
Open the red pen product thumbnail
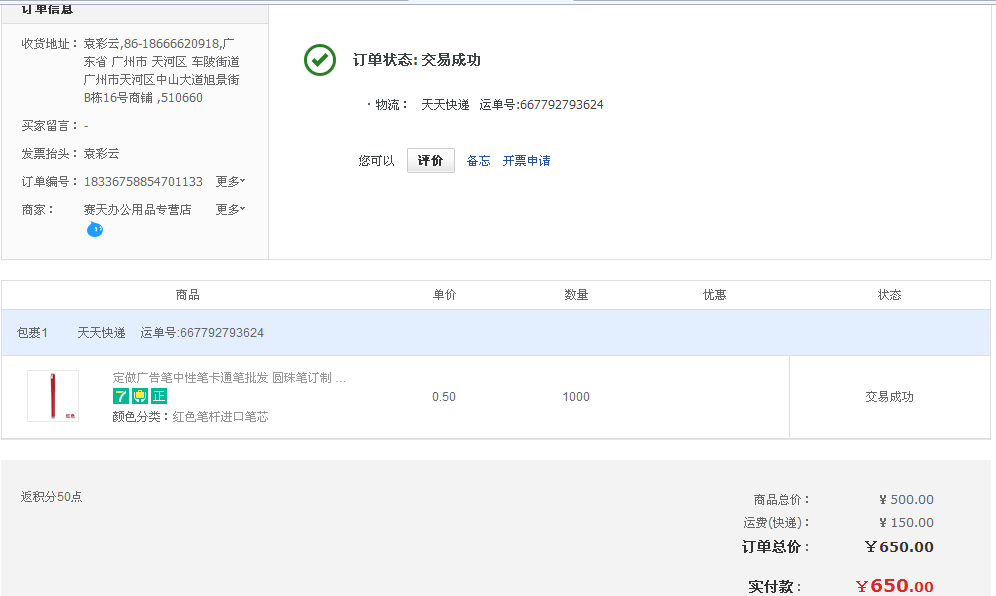click(x=53, y=396)
